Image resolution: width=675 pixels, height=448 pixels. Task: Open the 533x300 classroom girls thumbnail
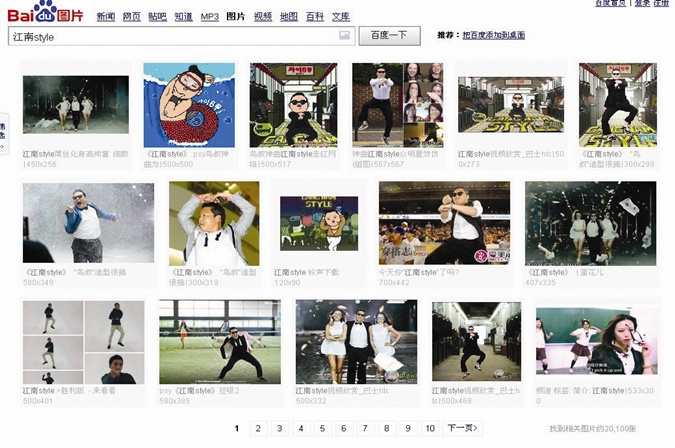597,341
